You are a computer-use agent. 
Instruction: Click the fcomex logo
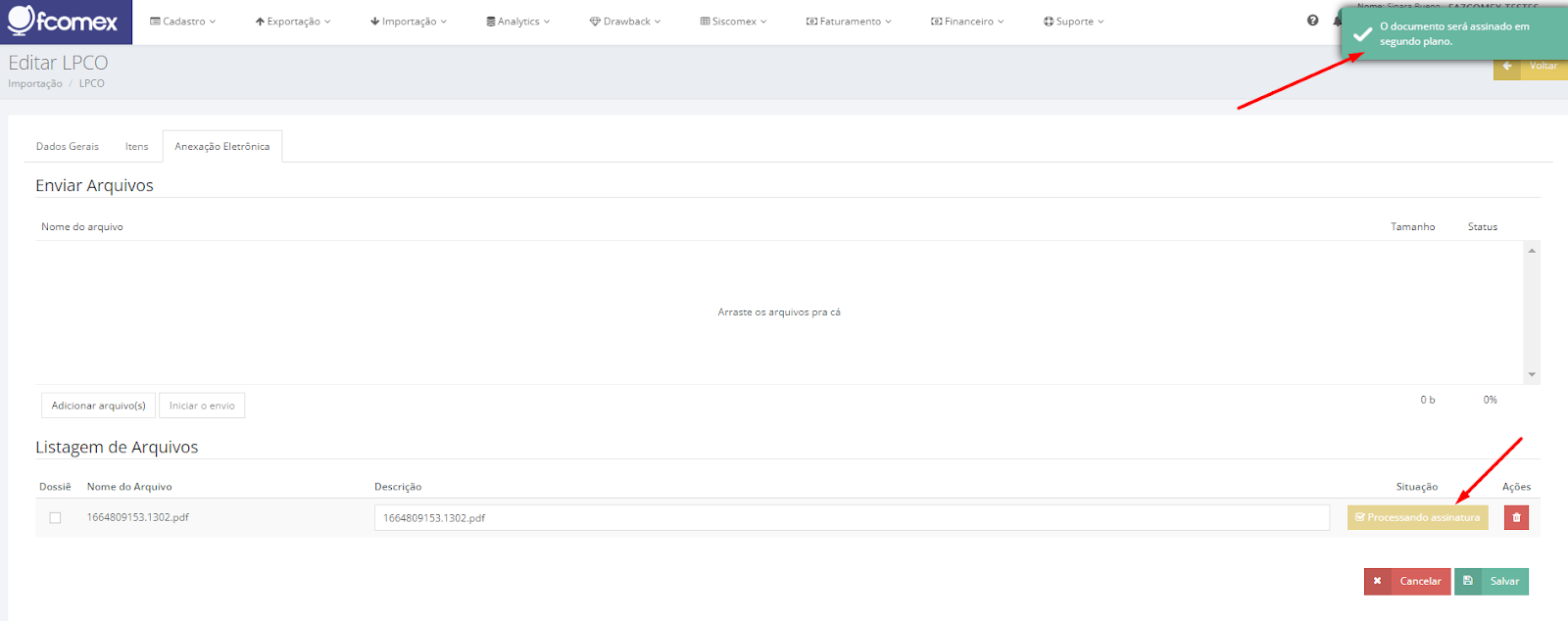click(x=65, y=20)
